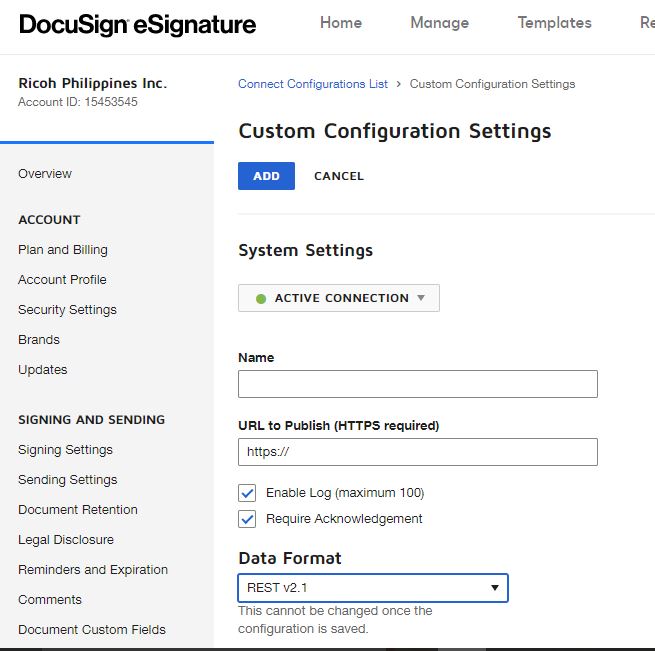The width and height of the screenshot is (655, 651).
Task: Go to Security Settings in sidebar
Action: click(67, 310)
